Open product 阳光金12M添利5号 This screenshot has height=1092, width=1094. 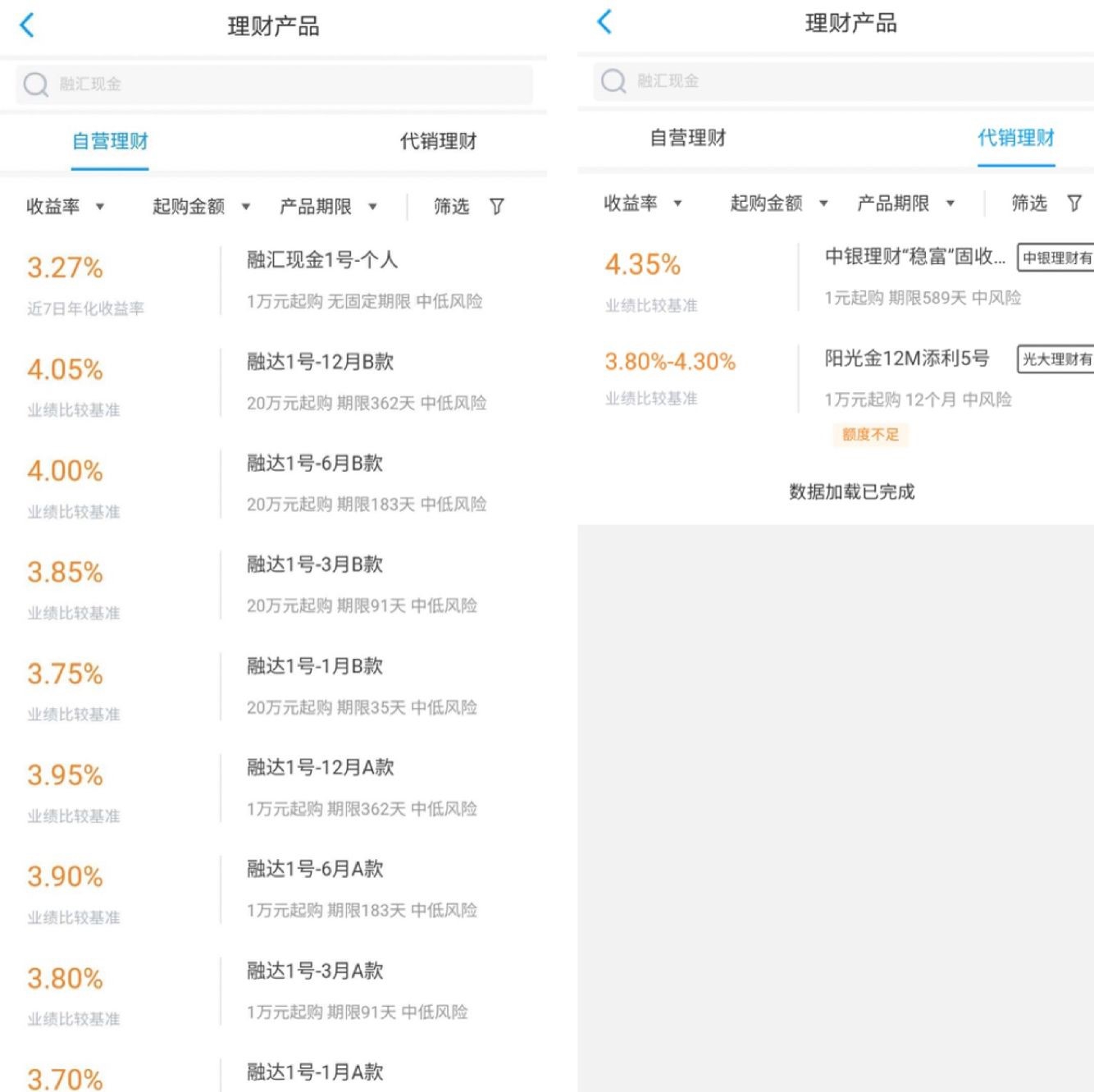906,359
